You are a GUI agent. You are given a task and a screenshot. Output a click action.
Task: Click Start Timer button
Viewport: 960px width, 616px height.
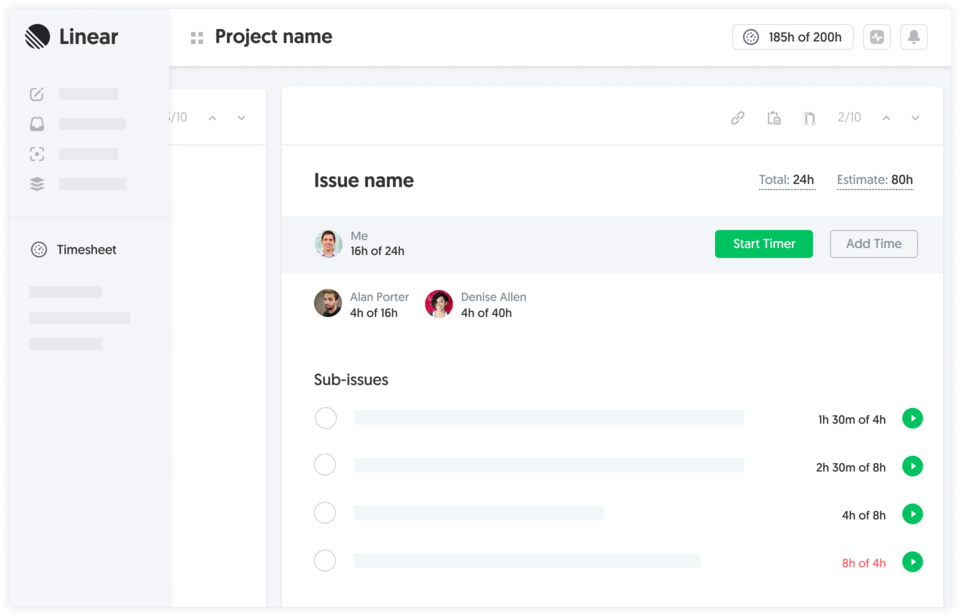click(763, 244)
